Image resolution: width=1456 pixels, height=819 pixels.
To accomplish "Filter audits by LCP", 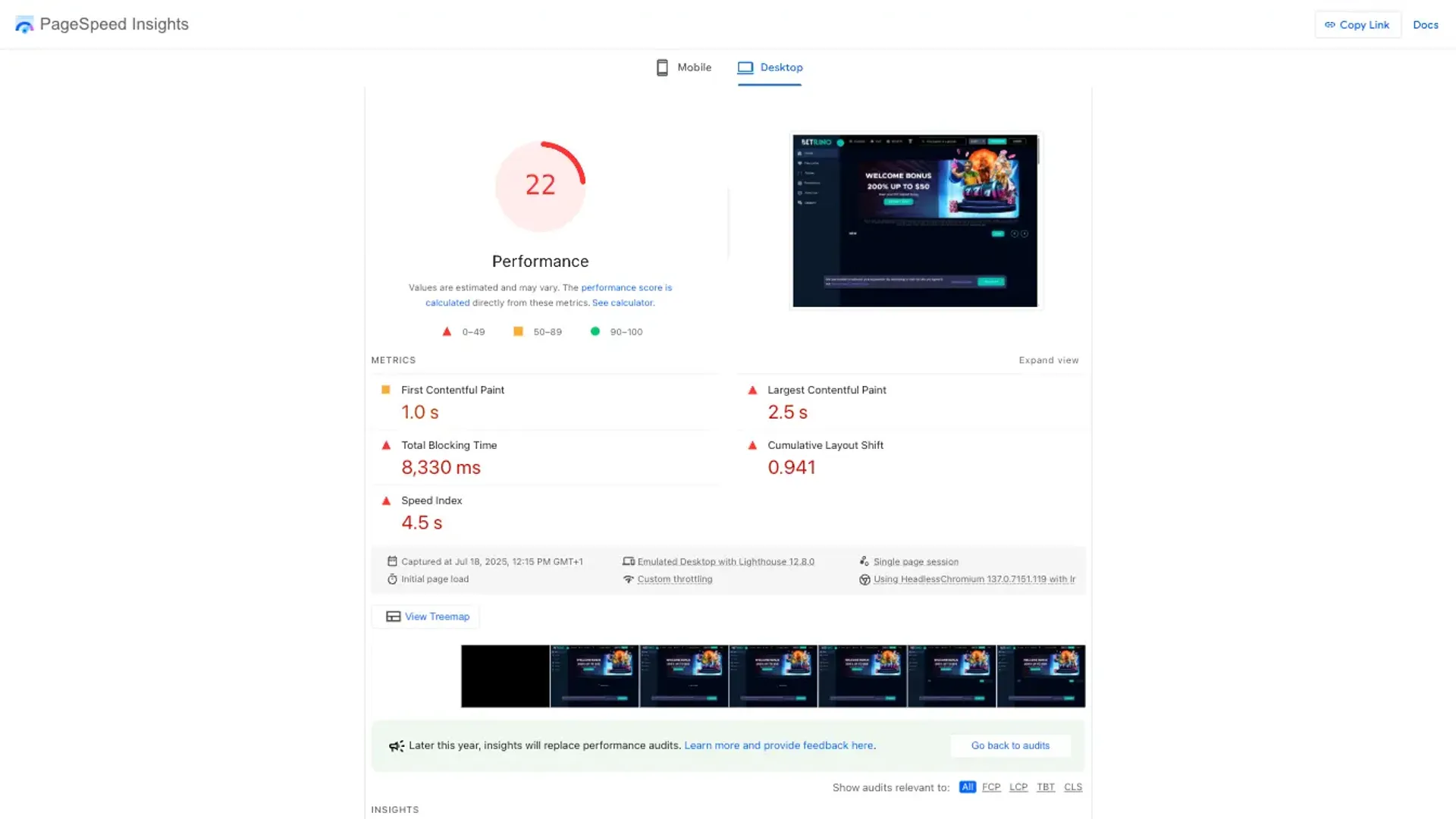I will coord(1018,787).
